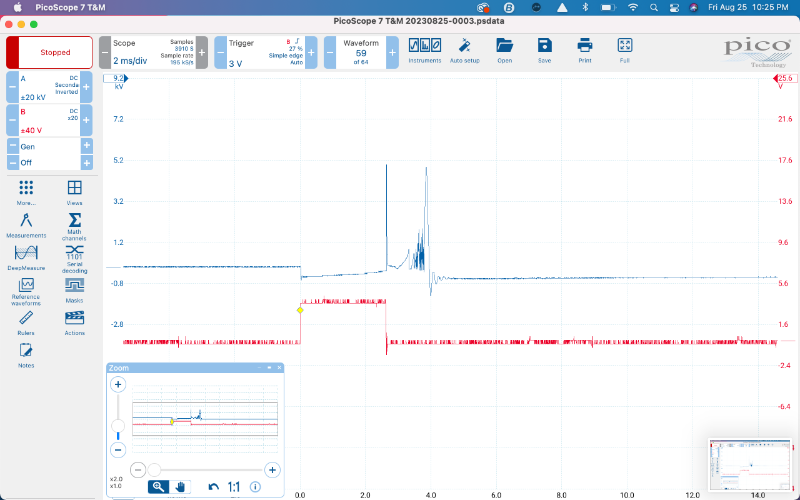Open the Views layout menu

(74, 191)
